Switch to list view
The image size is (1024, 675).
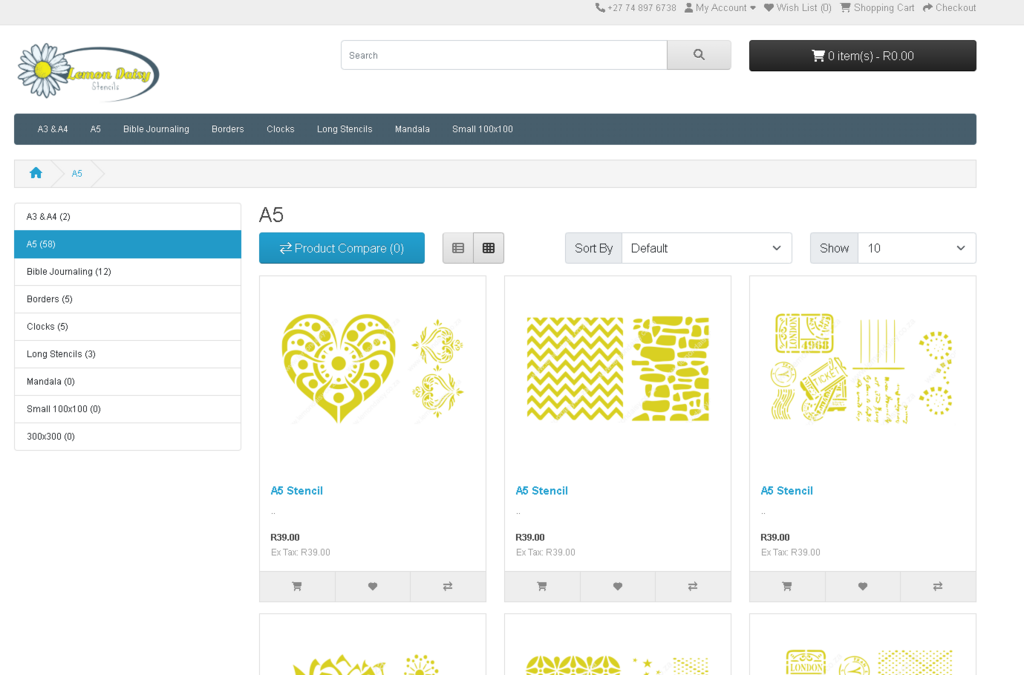[x=458, y=248]
